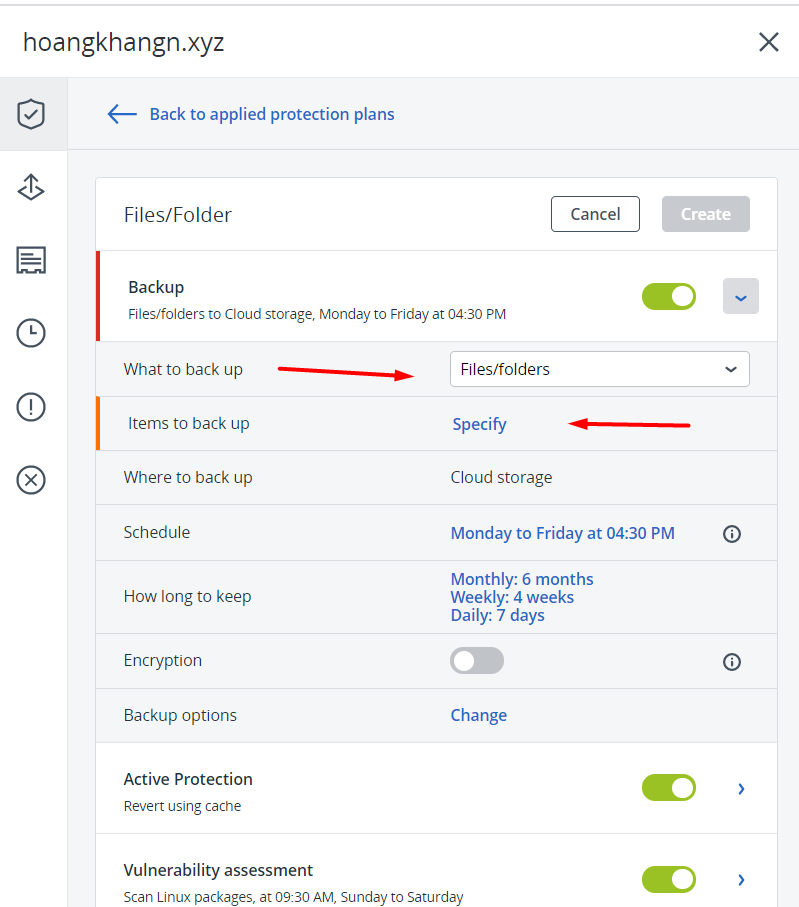The image size is (799, 907).
Task: Enable the Encryption toggle
Action: [477, 661]
